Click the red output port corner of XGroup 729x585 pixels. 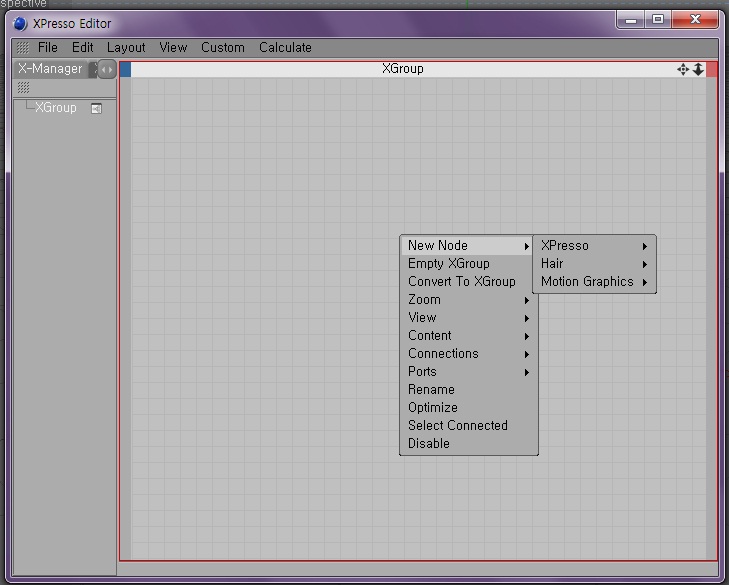point(711,69)
